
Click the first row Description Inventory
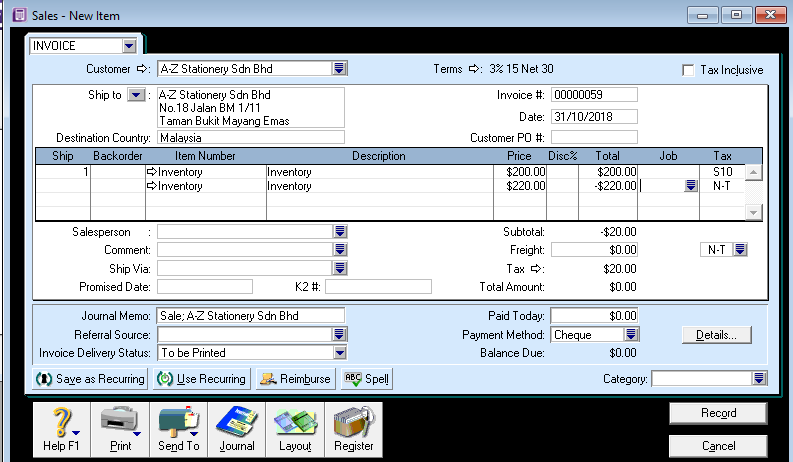click(x=380, y=172)
